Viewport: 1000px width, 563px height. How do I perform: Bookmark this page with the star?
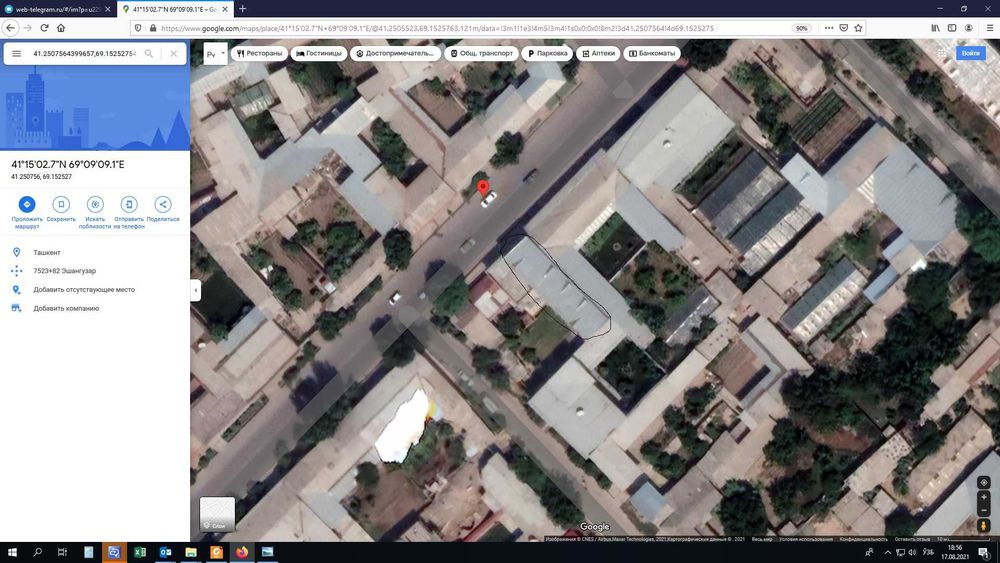(x=858, y=28)
